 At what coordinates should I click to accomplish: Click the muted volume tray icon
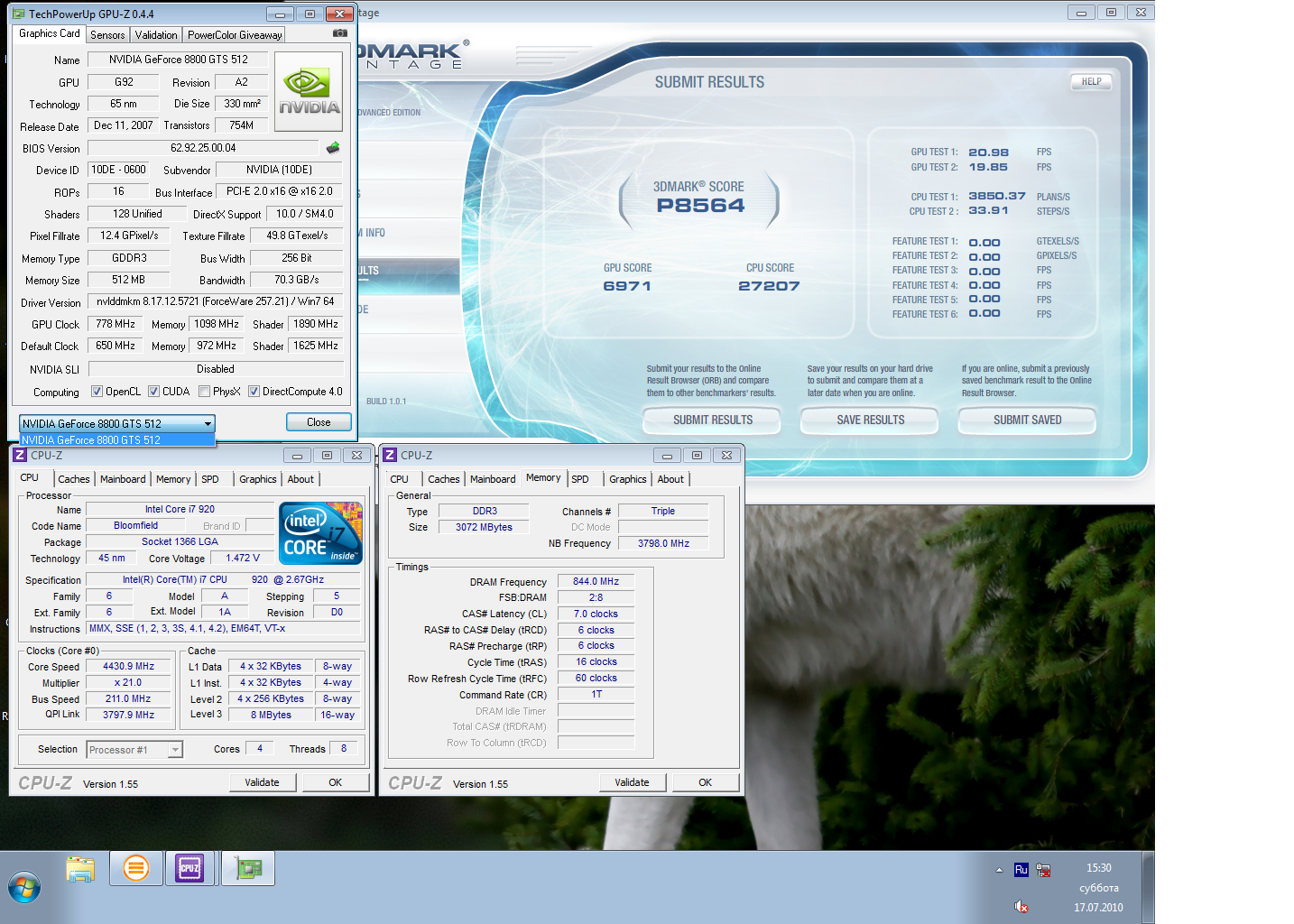(1021, 907)
